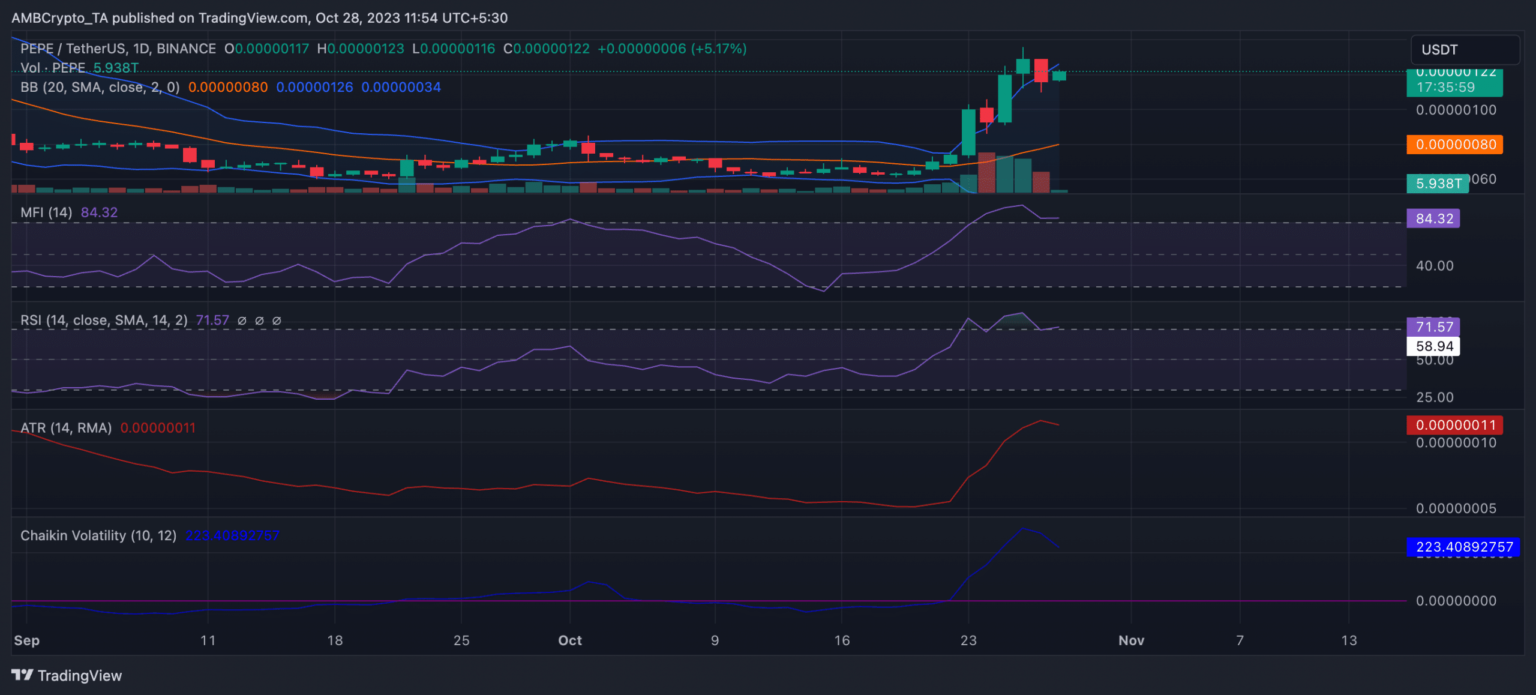The width and height of the screenshot is (1536, 695).
Task: Click the 5.938T volume axis tag
Action: click(1438, 183)
